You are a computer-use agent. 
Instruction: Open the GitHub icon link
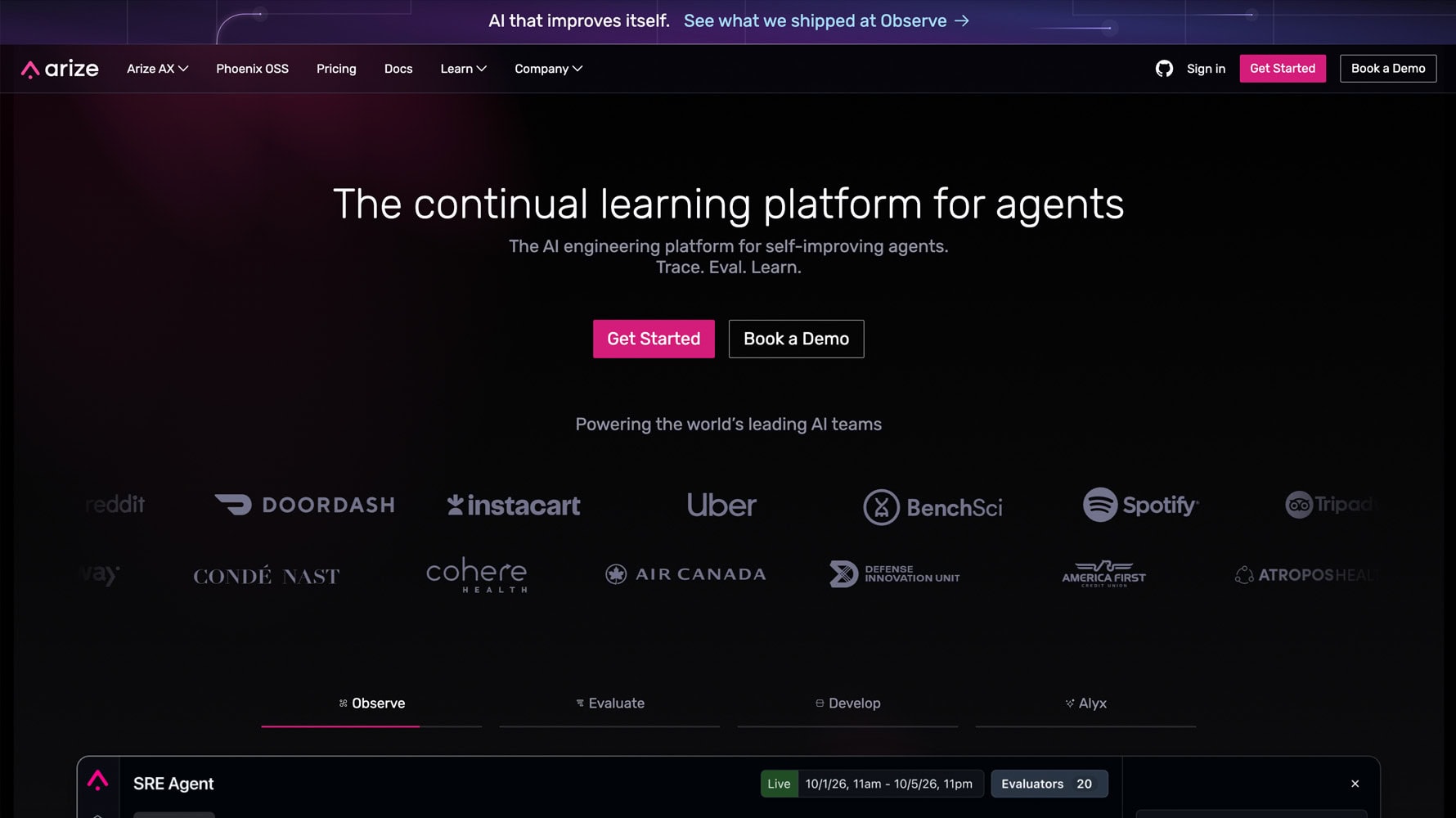tap(1164, 69)
